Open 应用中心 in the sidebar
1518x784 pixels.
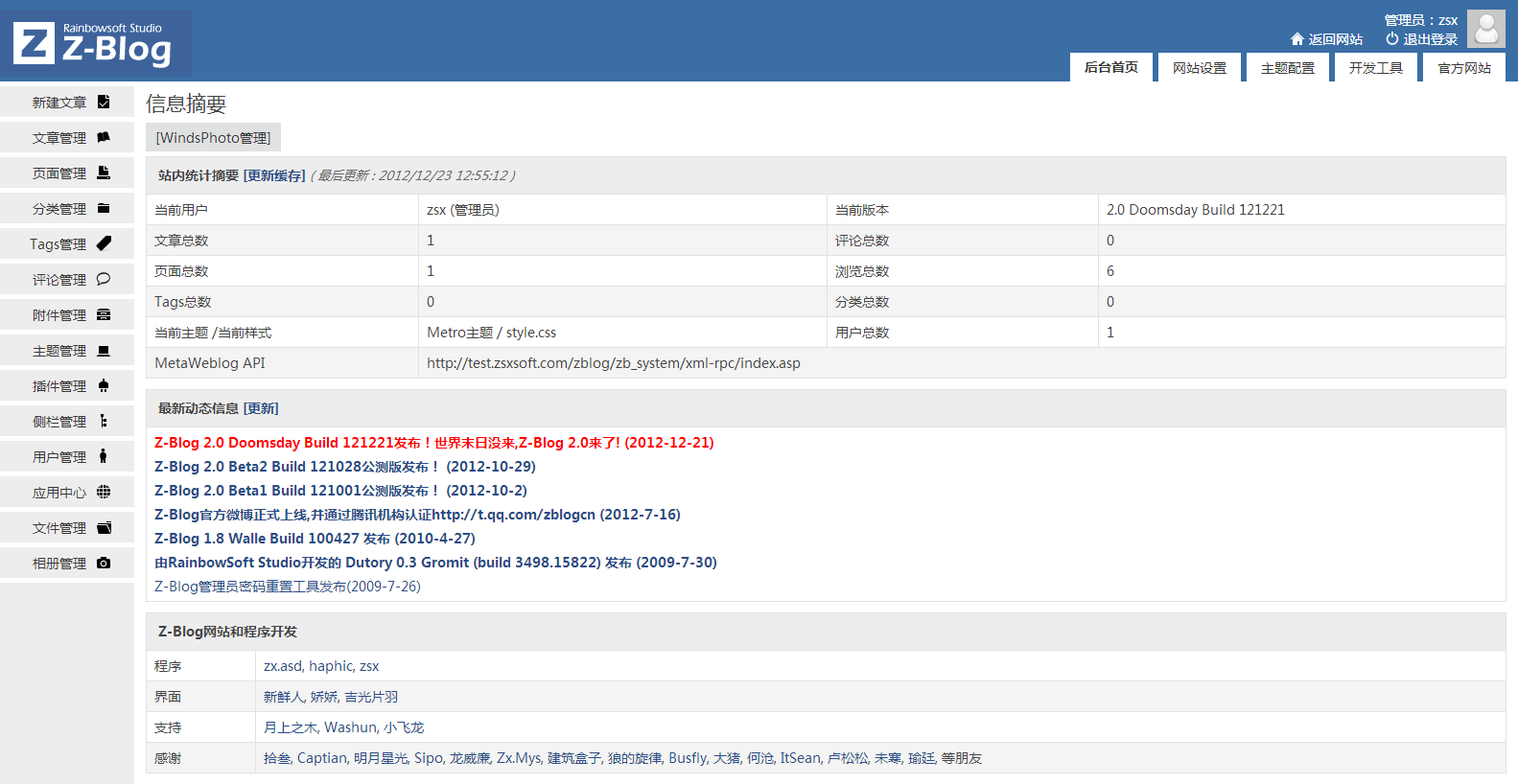click(67, 493)
